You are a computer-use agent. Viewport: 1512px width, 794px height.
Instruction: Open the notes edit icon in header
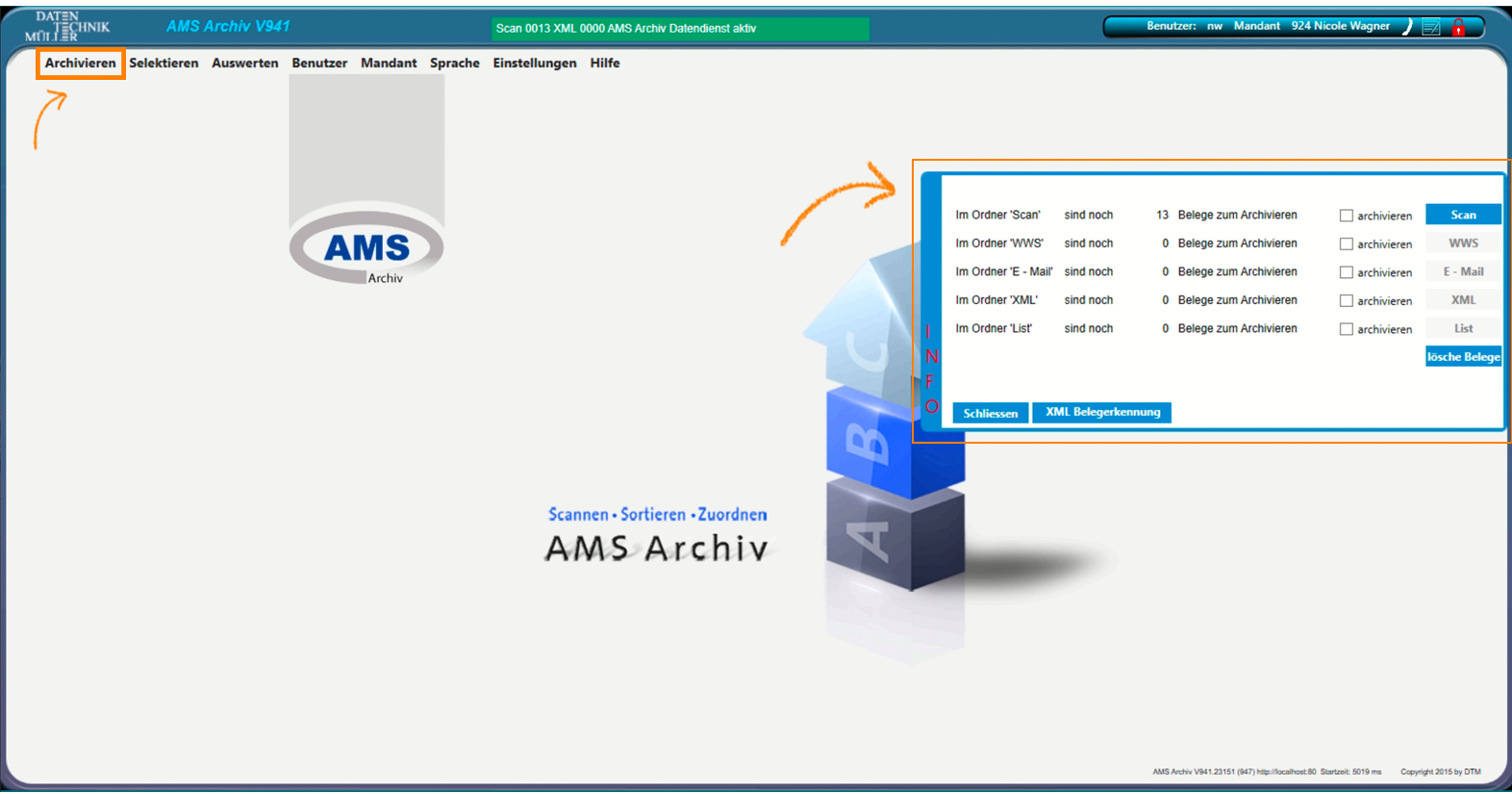[1431, 27]
